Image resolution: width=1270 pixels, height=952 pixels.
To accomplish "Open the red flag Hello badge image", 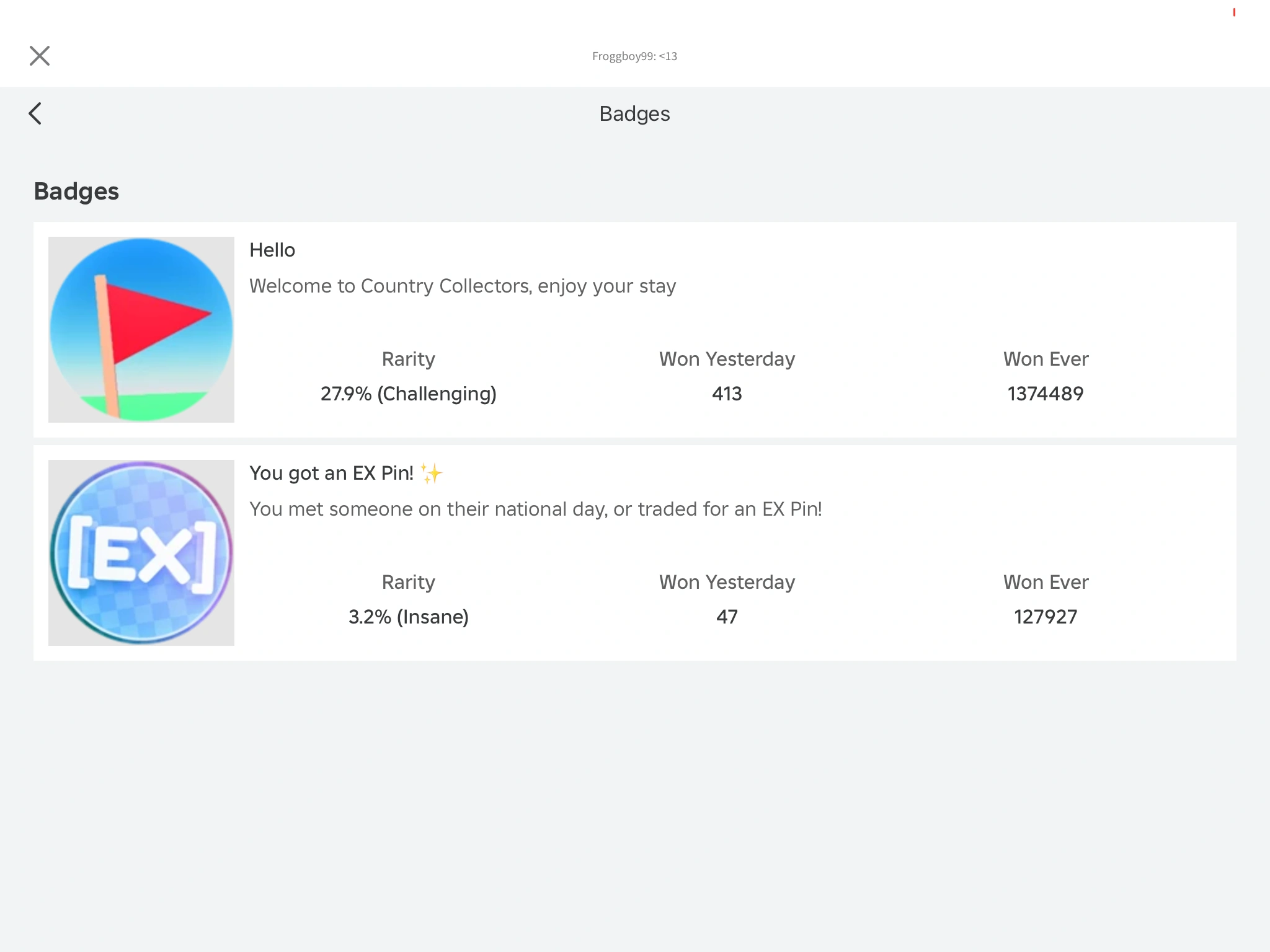I will pos(141,330).
